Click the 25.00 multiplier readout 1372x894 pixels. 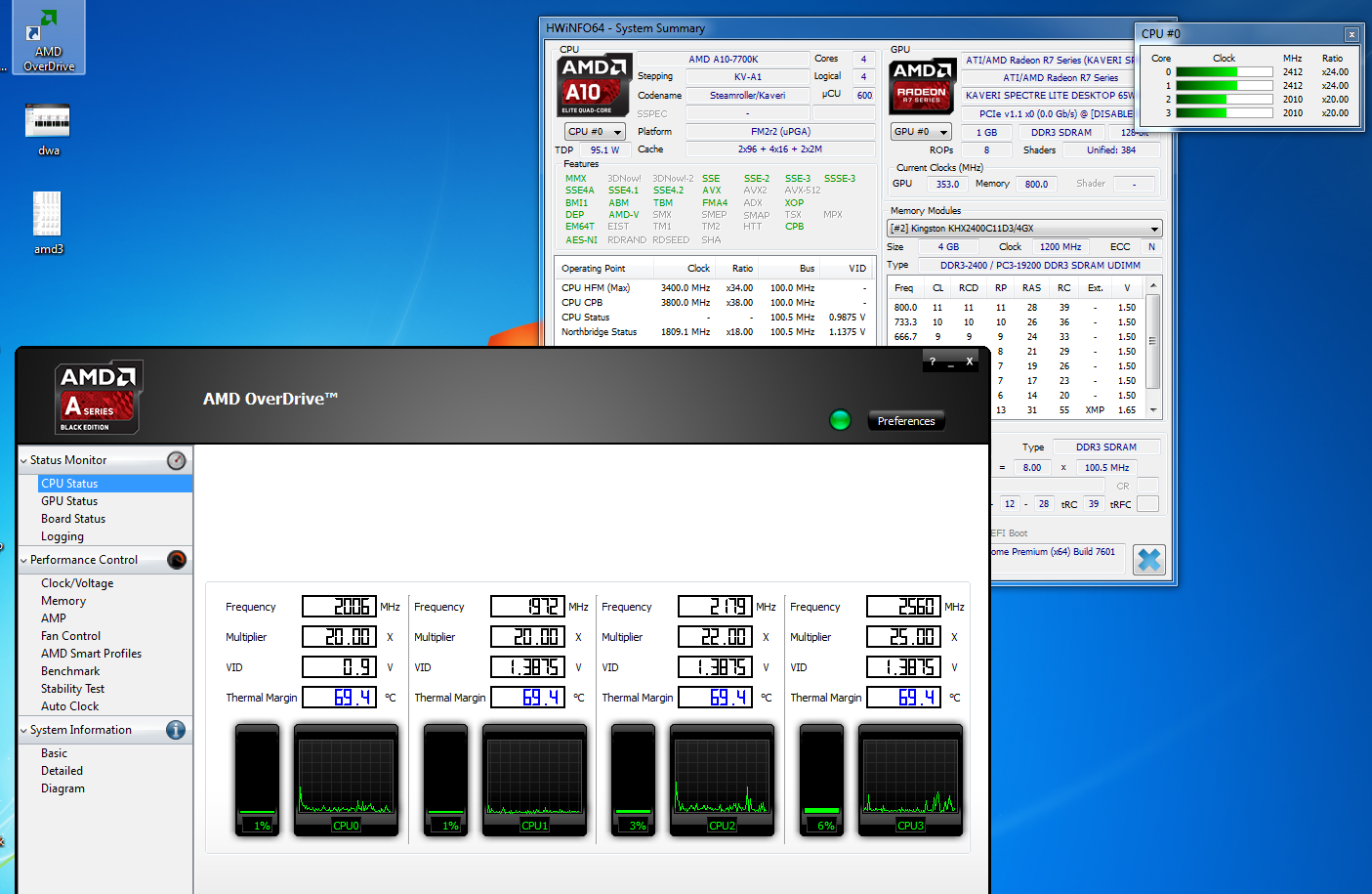point(903,637)
